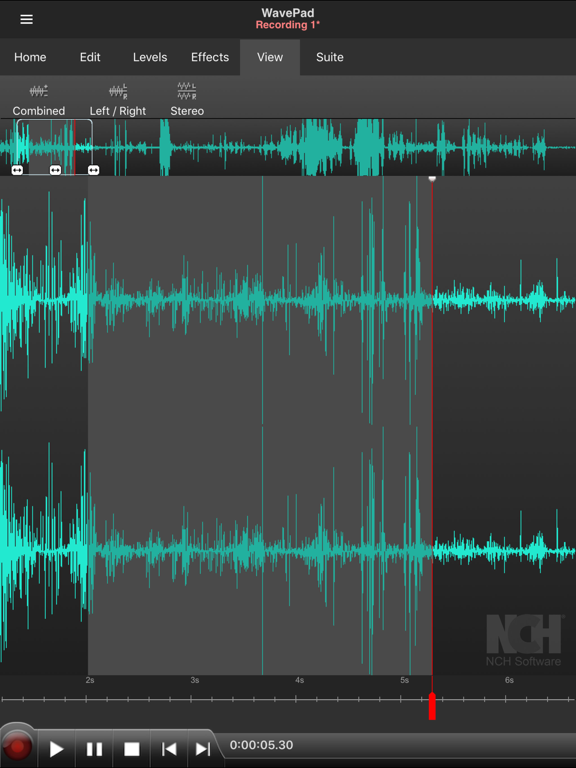Click the Recording 1* file title
Image resolution: width=576 pixels, height=768 pixels.
[288, 25]
